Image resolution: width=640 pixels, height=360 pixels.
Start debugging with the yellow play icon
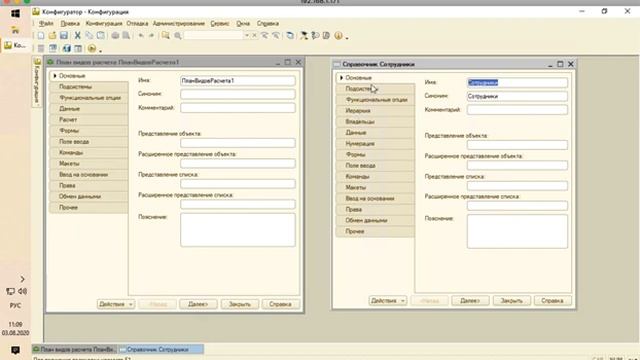tap(92, 49)
